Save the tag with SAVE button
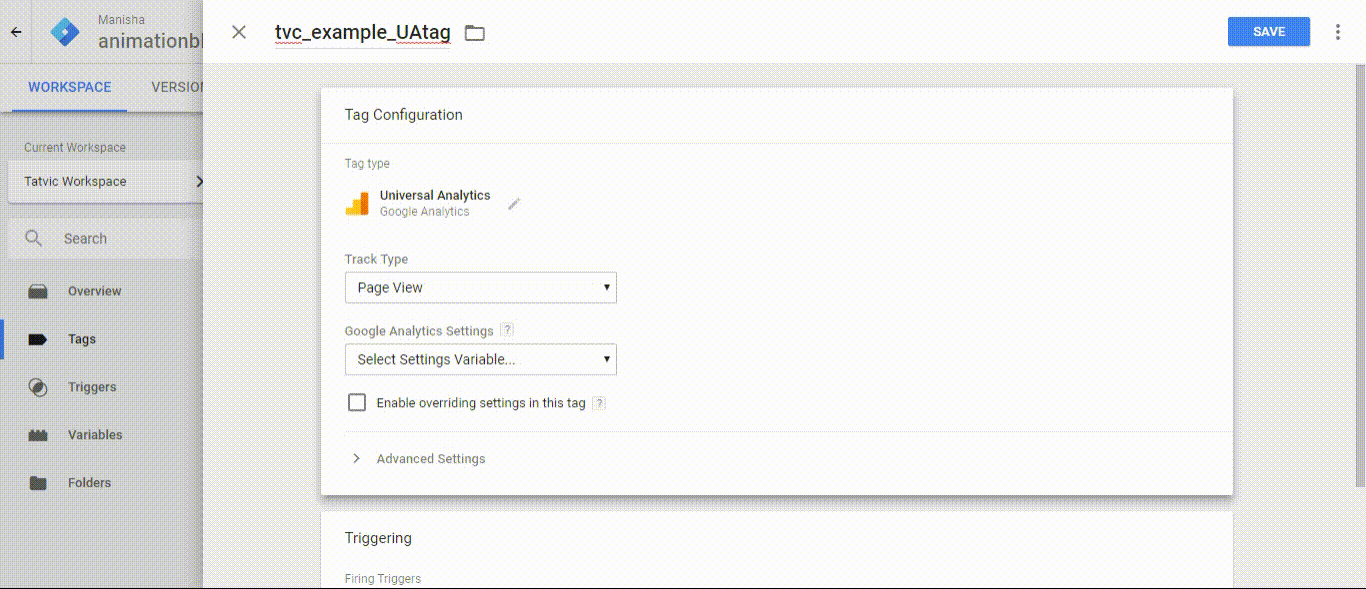 [1269, 31]
